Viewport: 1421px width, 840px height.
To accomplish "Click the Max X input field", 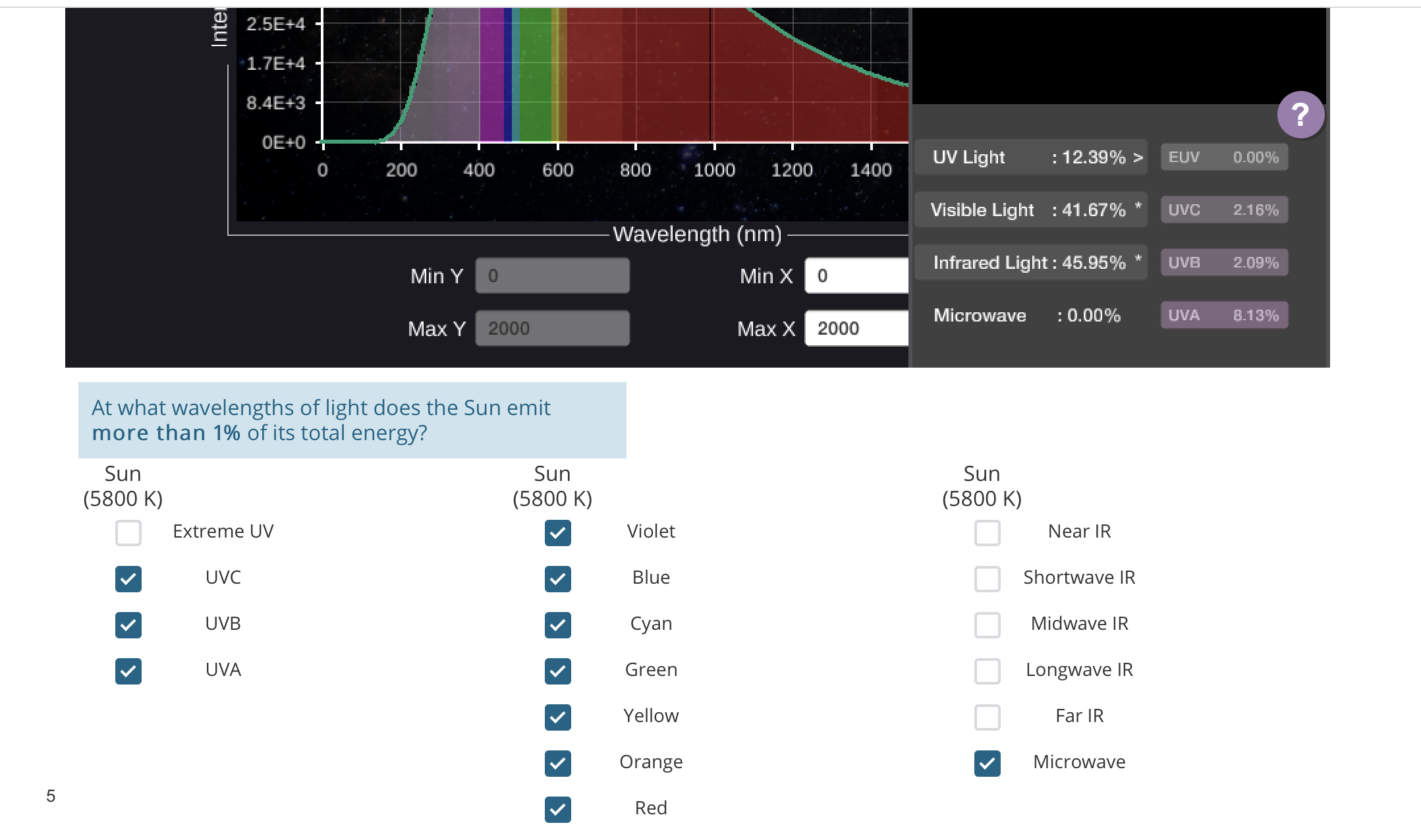I will (855, 329).
